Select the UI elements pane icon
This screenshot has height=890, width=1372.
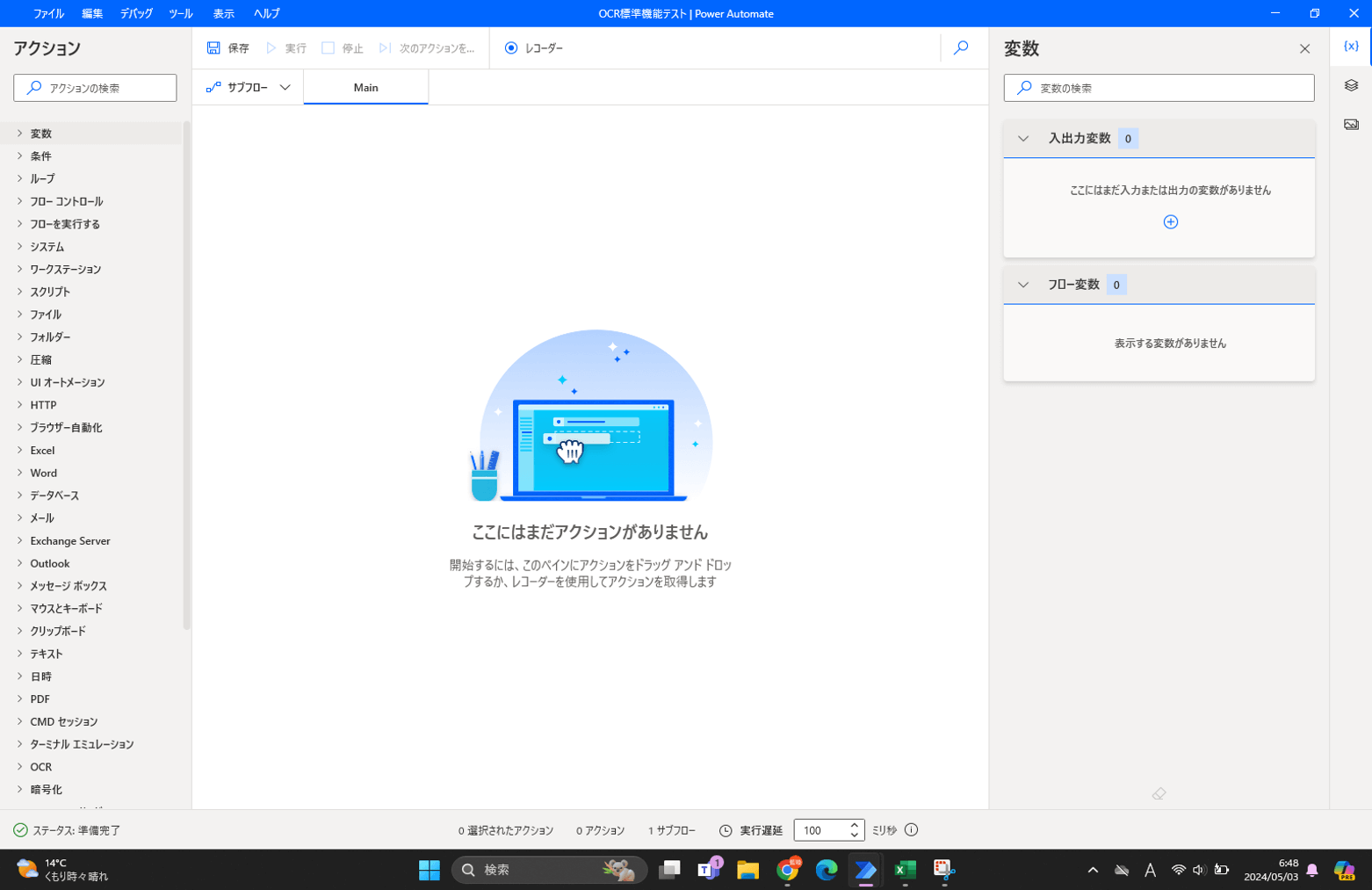[1351, 84]
